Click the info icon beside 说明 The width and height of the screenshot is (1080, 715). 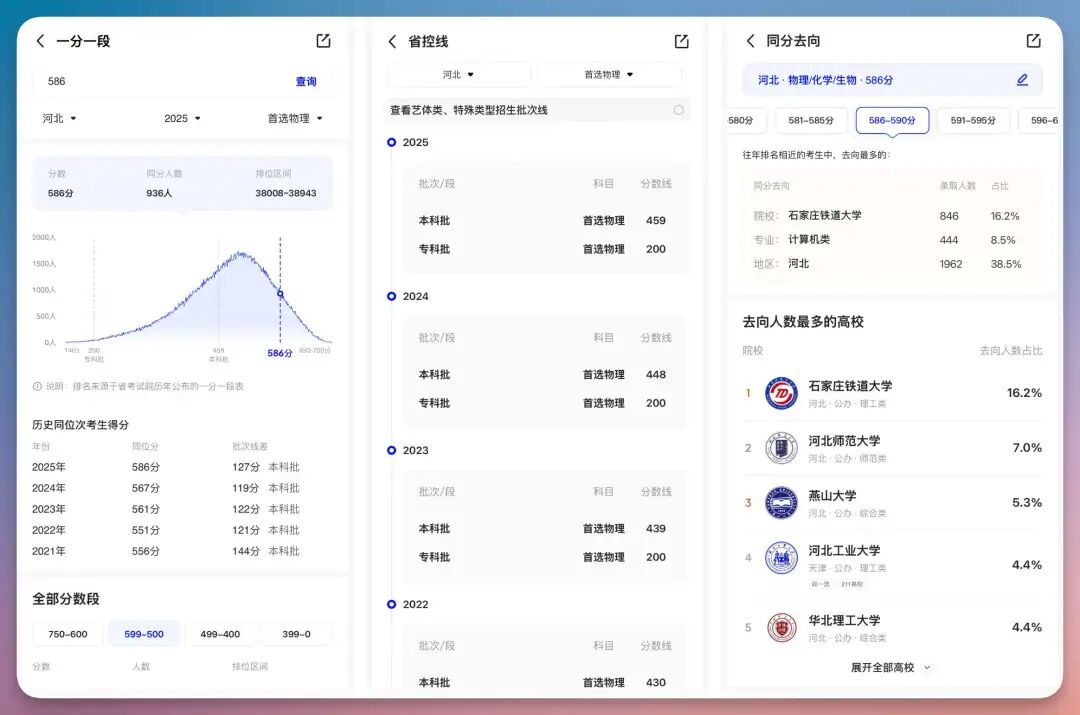(37, 386)
